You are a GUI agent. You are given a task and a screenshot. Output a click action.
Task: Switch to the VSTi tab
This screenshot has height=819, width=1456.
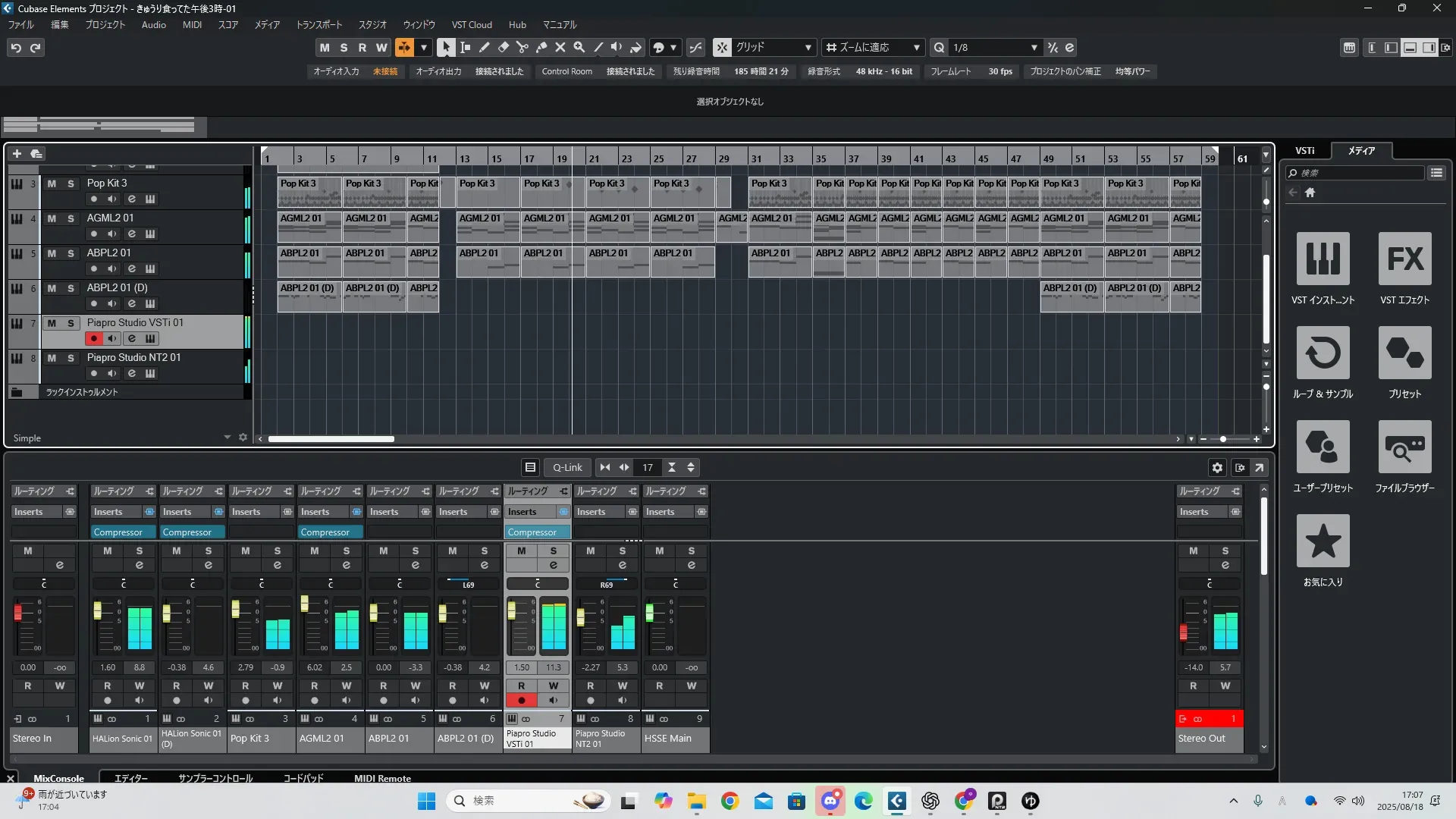click(x=1304, y=150)
